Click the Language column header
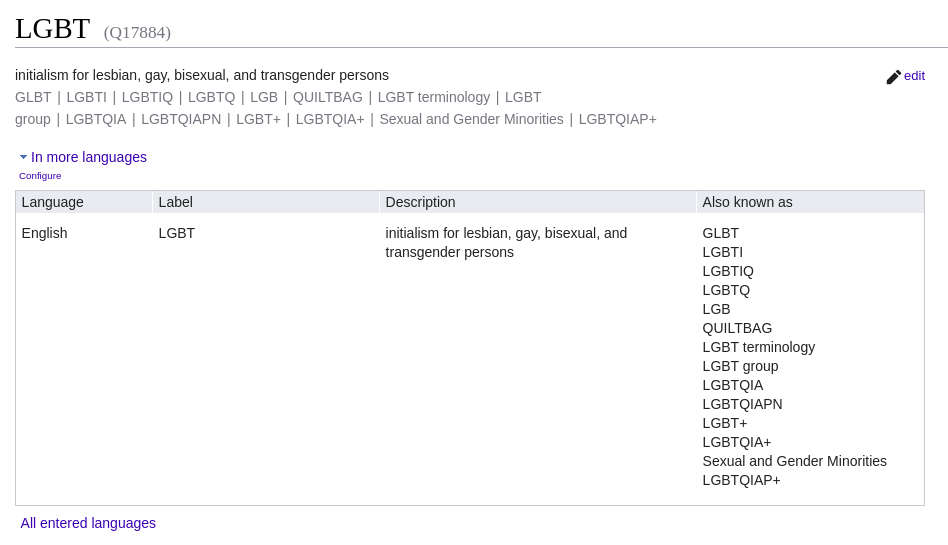 53,202
